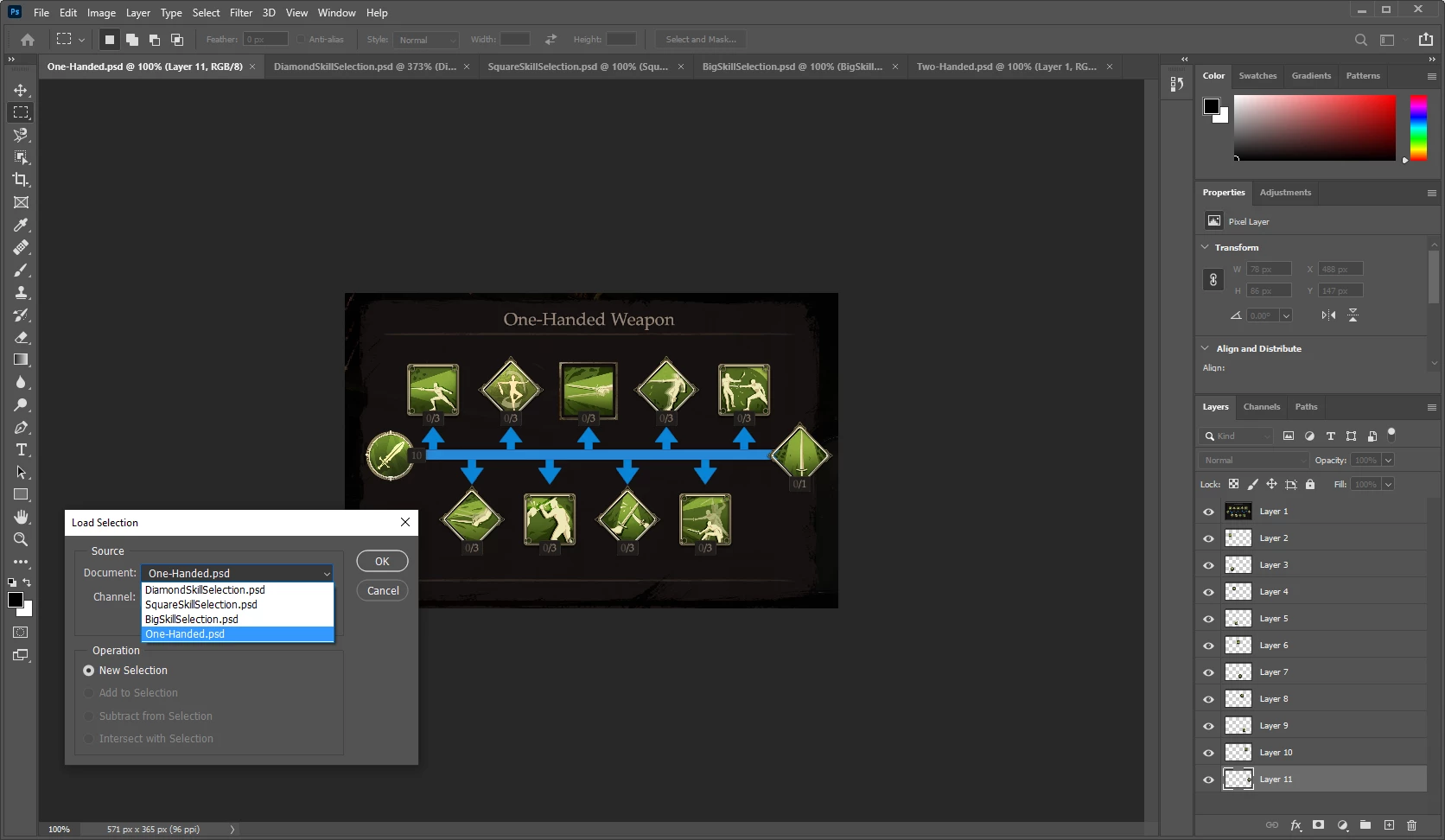Click the Select and Mask button
The width and height of the screenshot is (1445, 840).
701,40
